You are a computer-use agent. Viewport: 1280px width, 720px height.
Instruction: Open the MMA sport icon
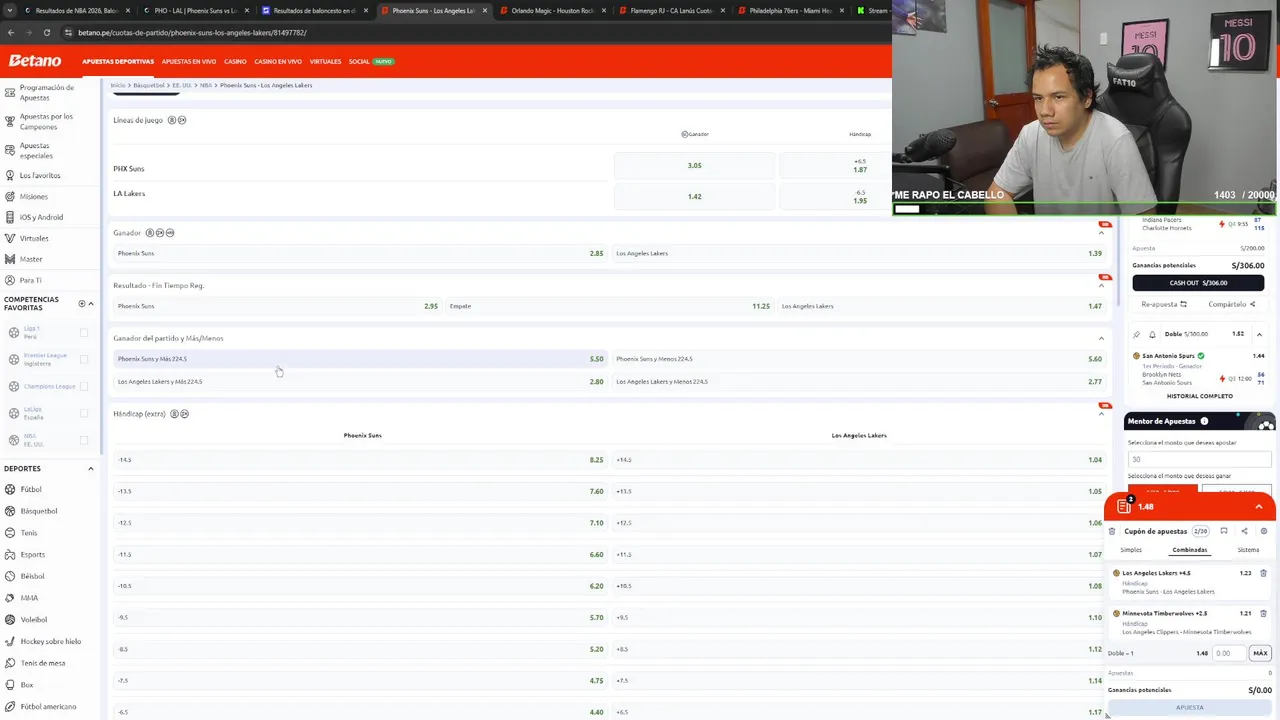point(10,598)
